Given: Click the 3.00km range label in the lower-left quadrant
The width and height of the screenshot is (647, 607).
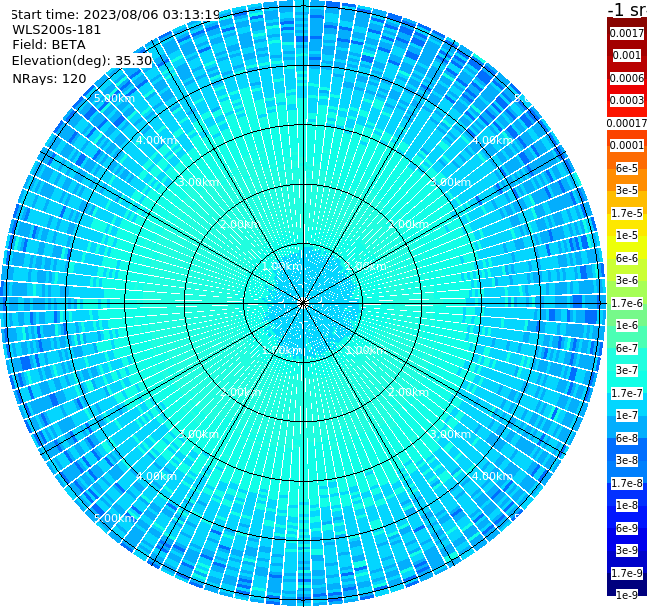Looking at the screenshot, I should point(198,434).
